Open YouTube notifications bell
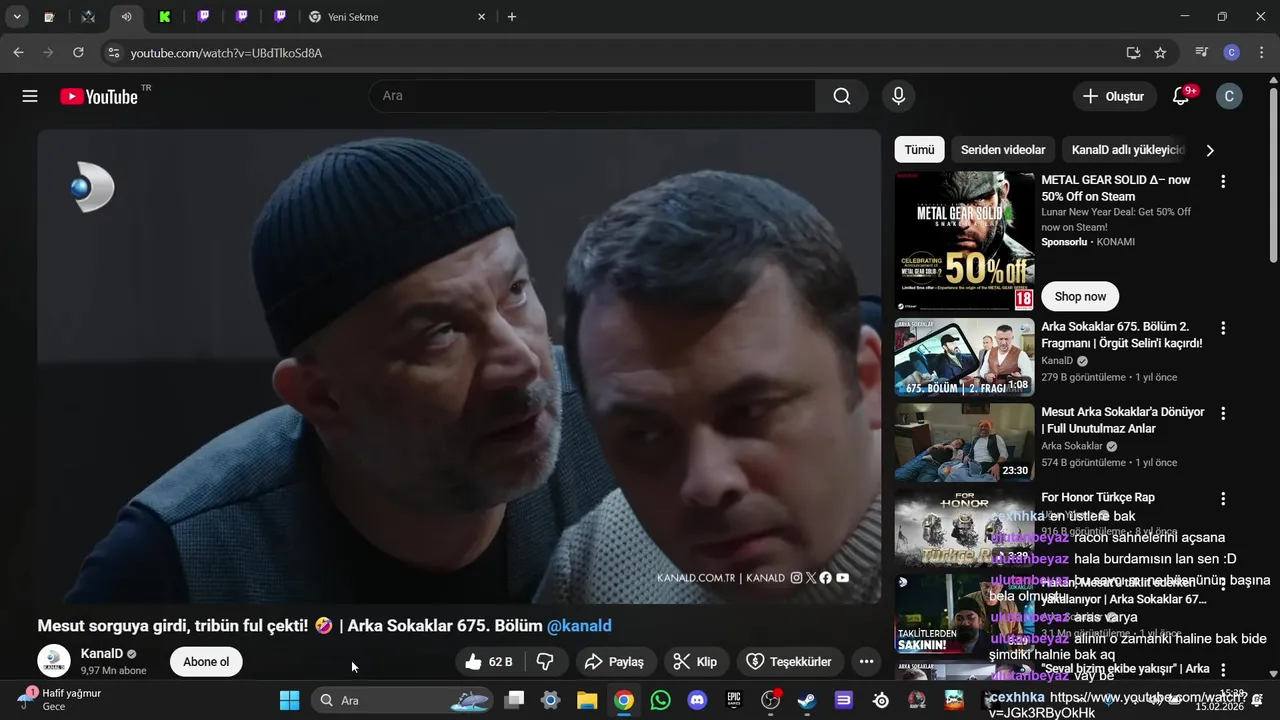Image resolution: width=1280 pixels, height=720 pixels. (x=1181, y=96)
